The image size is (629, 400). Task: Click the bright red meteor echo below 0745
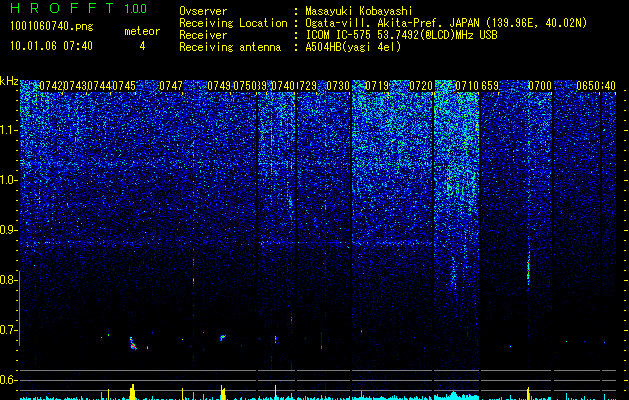click(133, 343)
